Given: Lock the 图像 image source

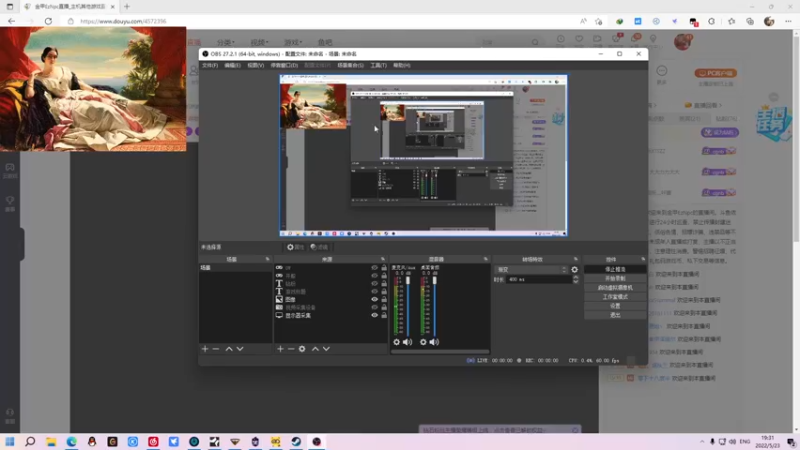Looking at the screenshot, I should pyautogui.click(x=384, y=299).
